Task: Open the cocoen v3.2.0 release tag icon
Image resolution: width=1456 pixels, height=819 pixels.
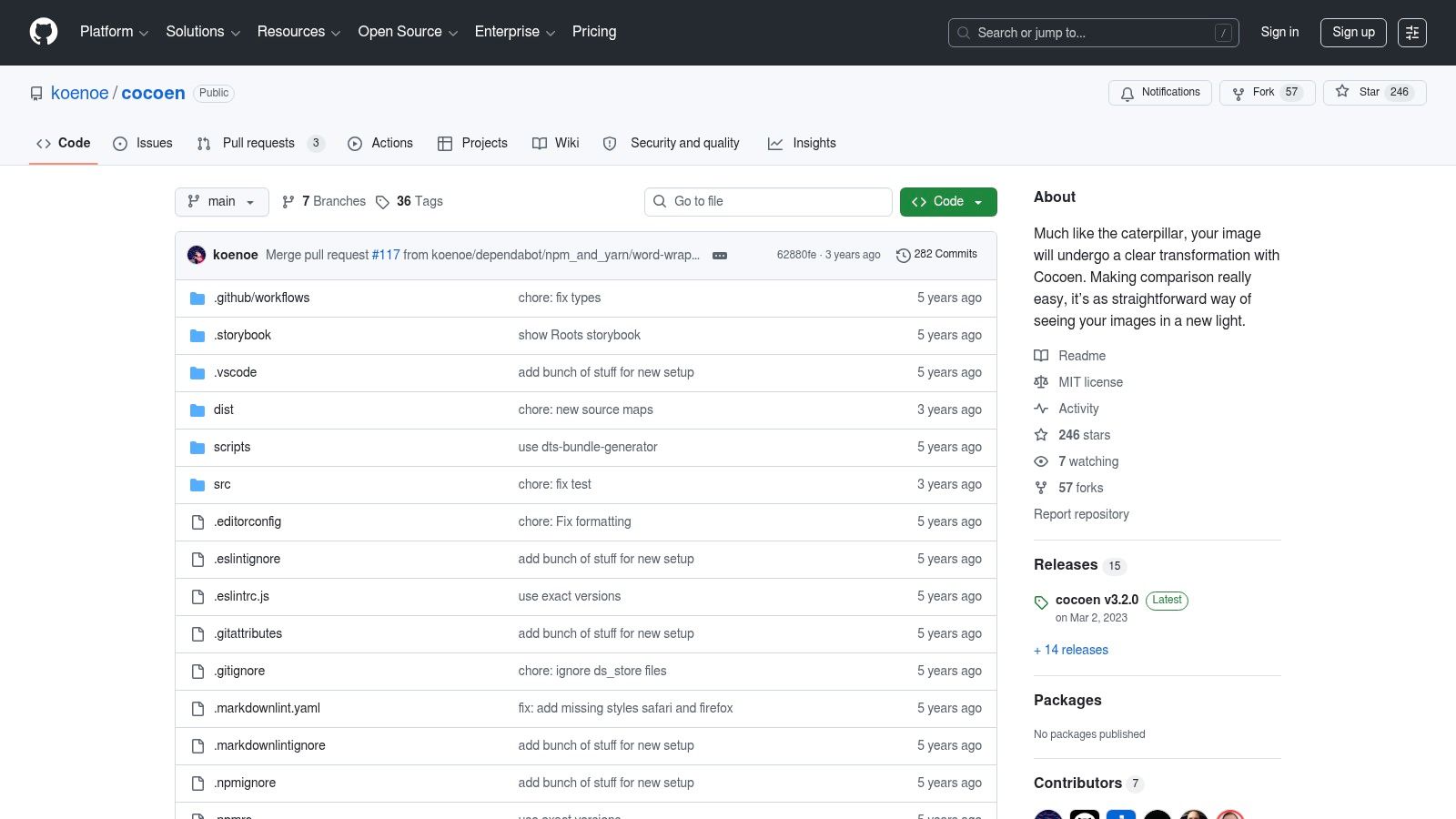Action: click(1041, 602)
